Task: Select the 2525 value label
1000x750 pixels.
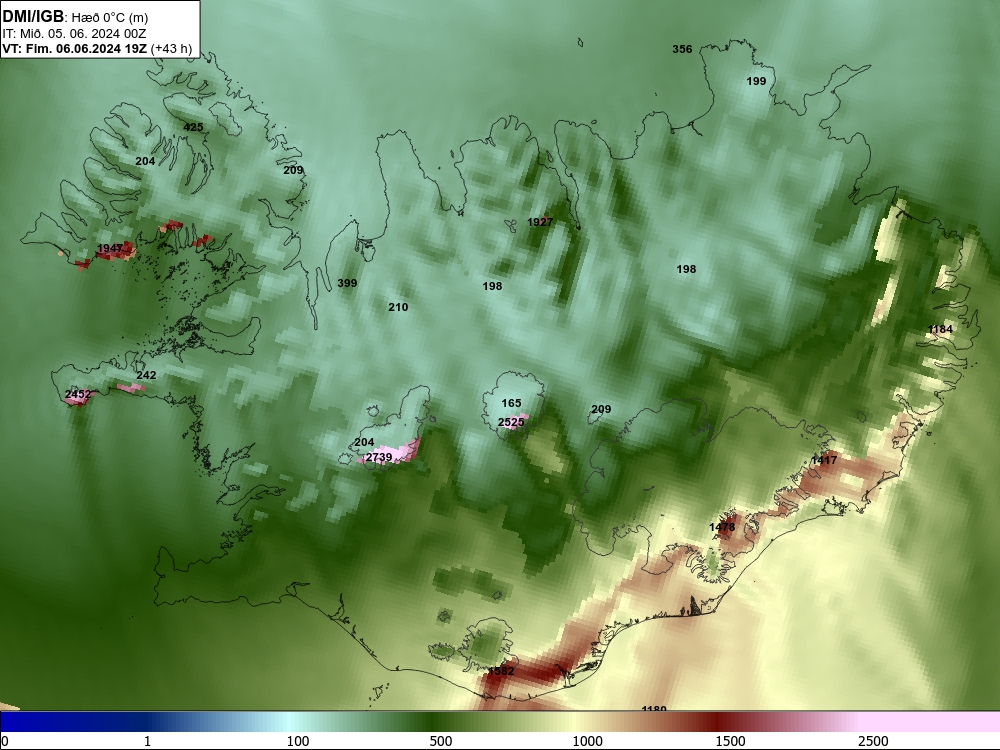Action: tap(511, 422)
